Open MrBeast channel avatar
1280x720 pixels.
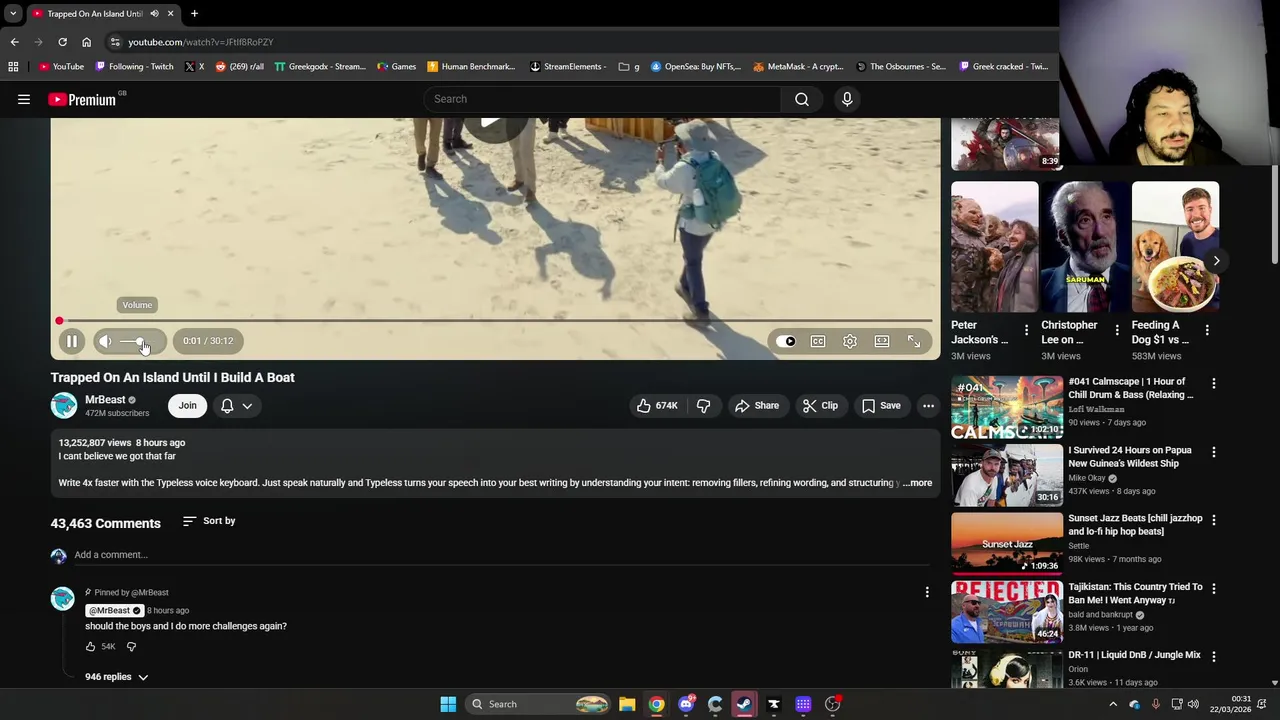pyautogui.click(x=64, y=405)
